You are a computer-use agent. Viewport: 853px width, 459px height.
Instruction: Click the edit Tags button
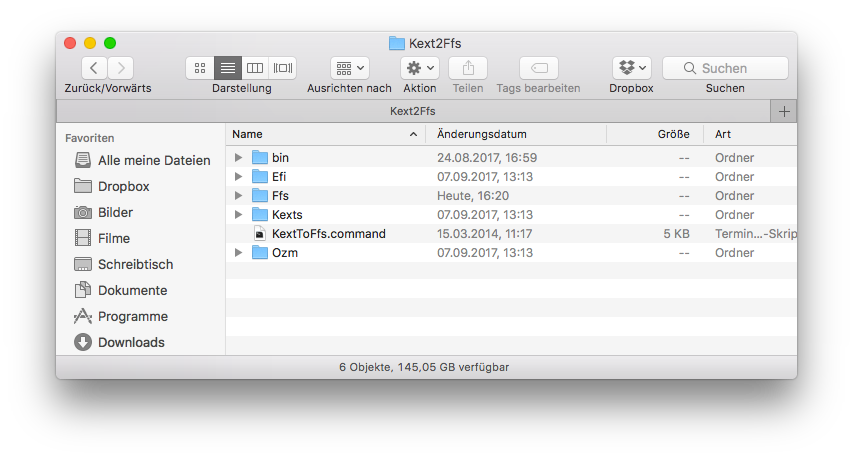coord(538,68)
